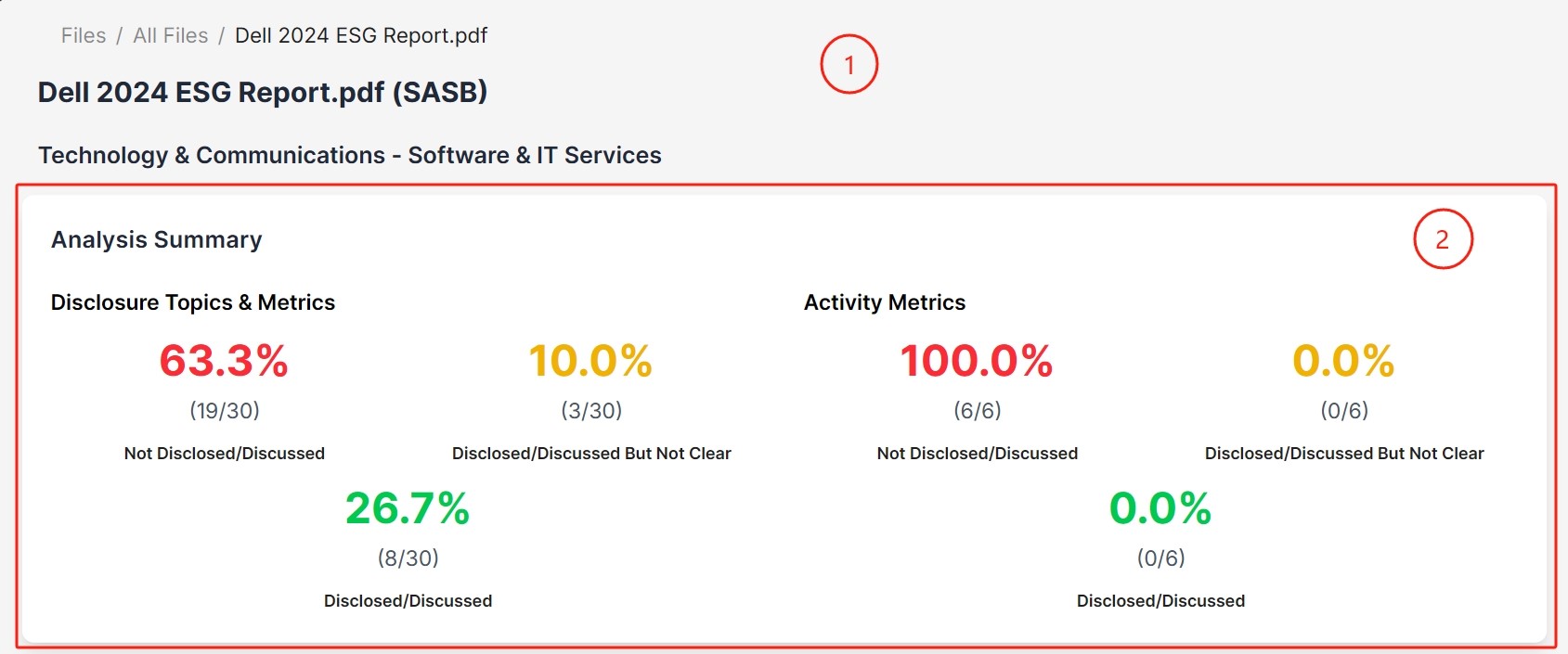The width and height of the screenshot is (1568, 654).
Task: Go to All Files in breadcrumb
Action: [171, 36]
